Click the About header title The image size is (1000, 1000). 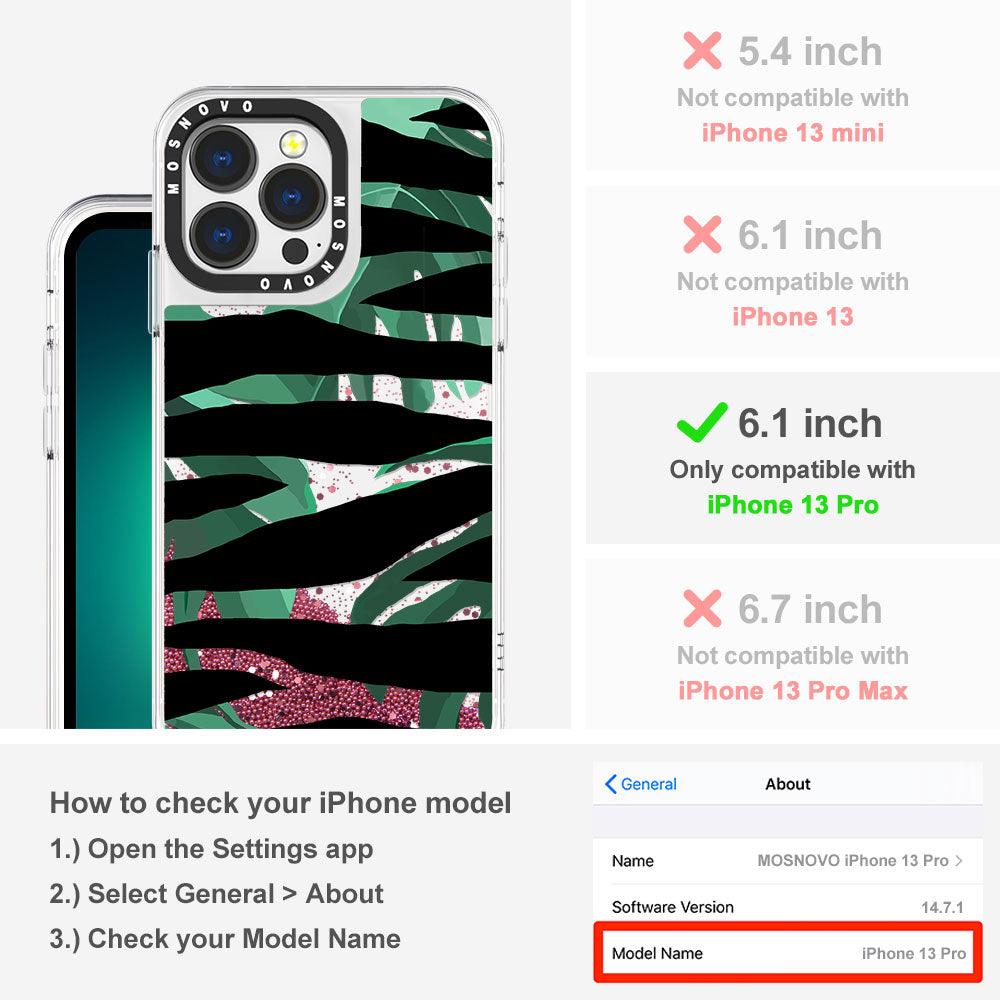(x=788, y=784)
